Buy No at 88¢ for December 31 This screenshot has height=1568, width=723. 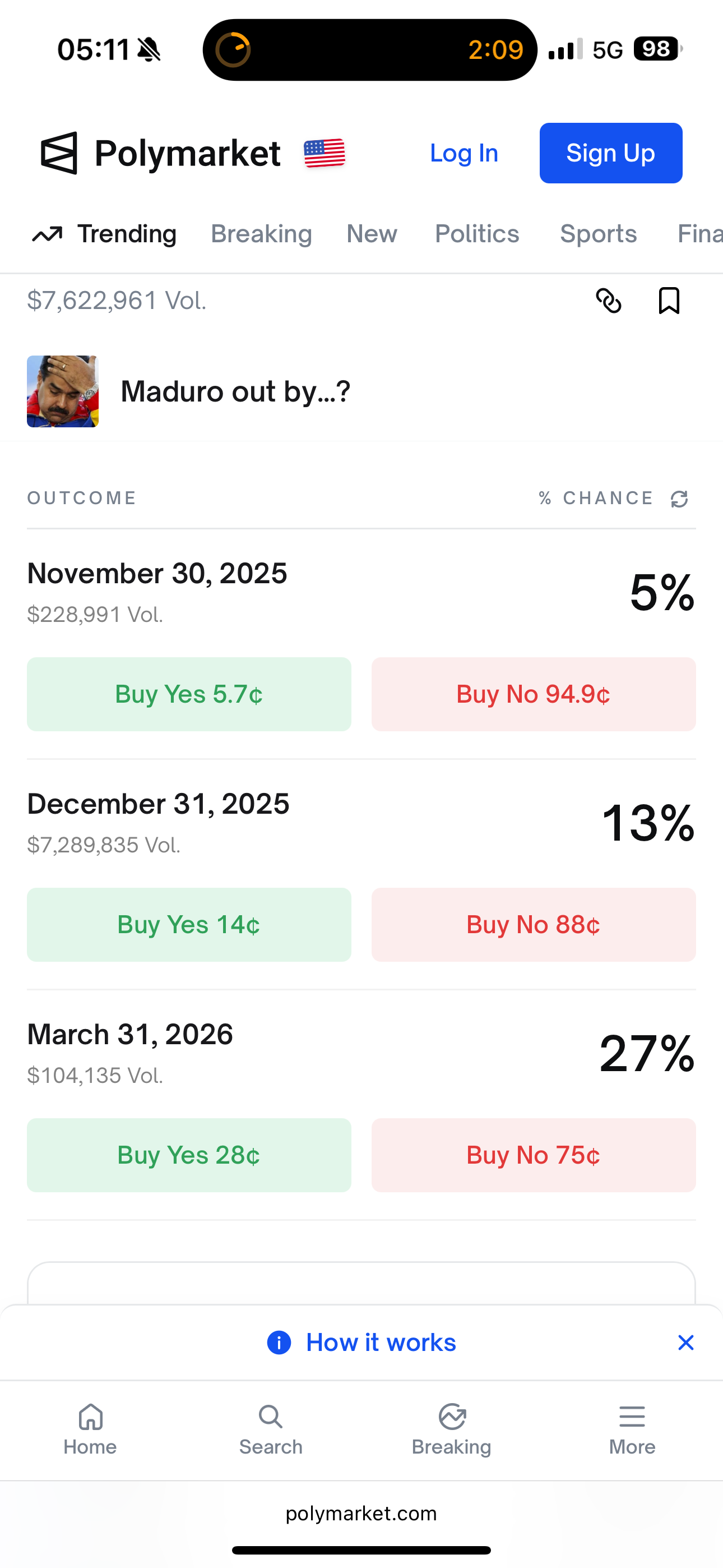533,925
